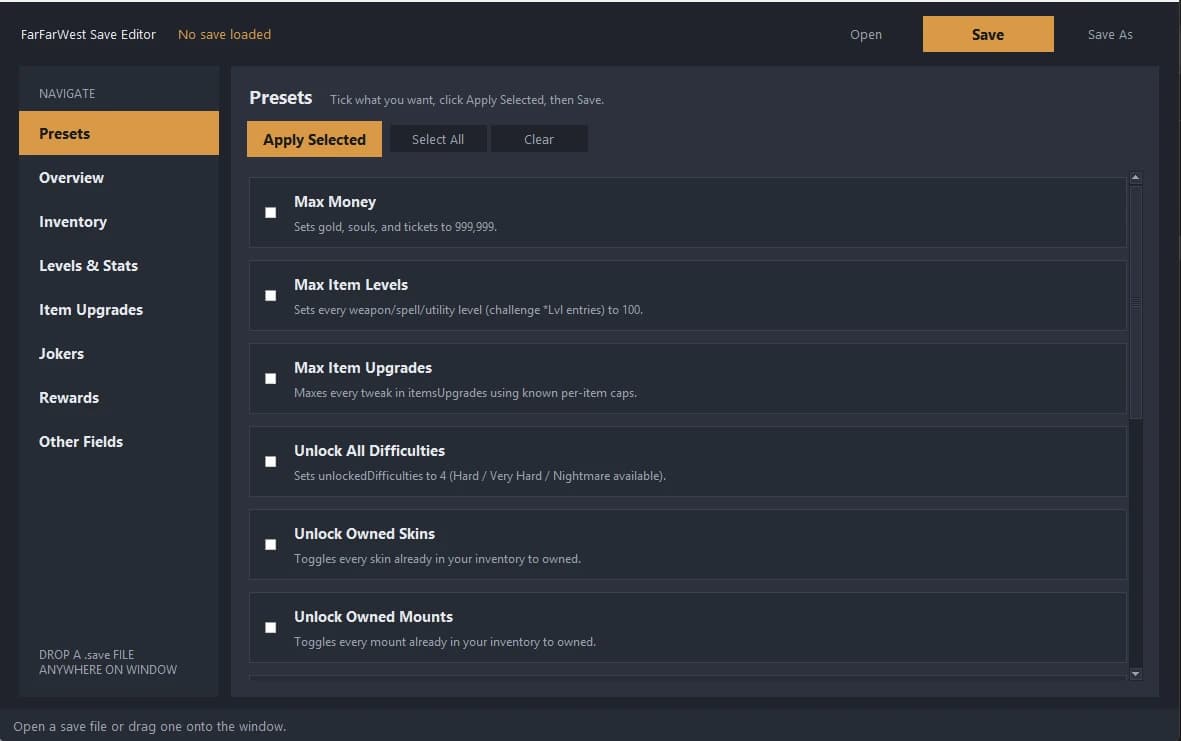Screen dimensions: 1181x741
Task: Click the scrollbar down arrow
Action: (1135, 673)
